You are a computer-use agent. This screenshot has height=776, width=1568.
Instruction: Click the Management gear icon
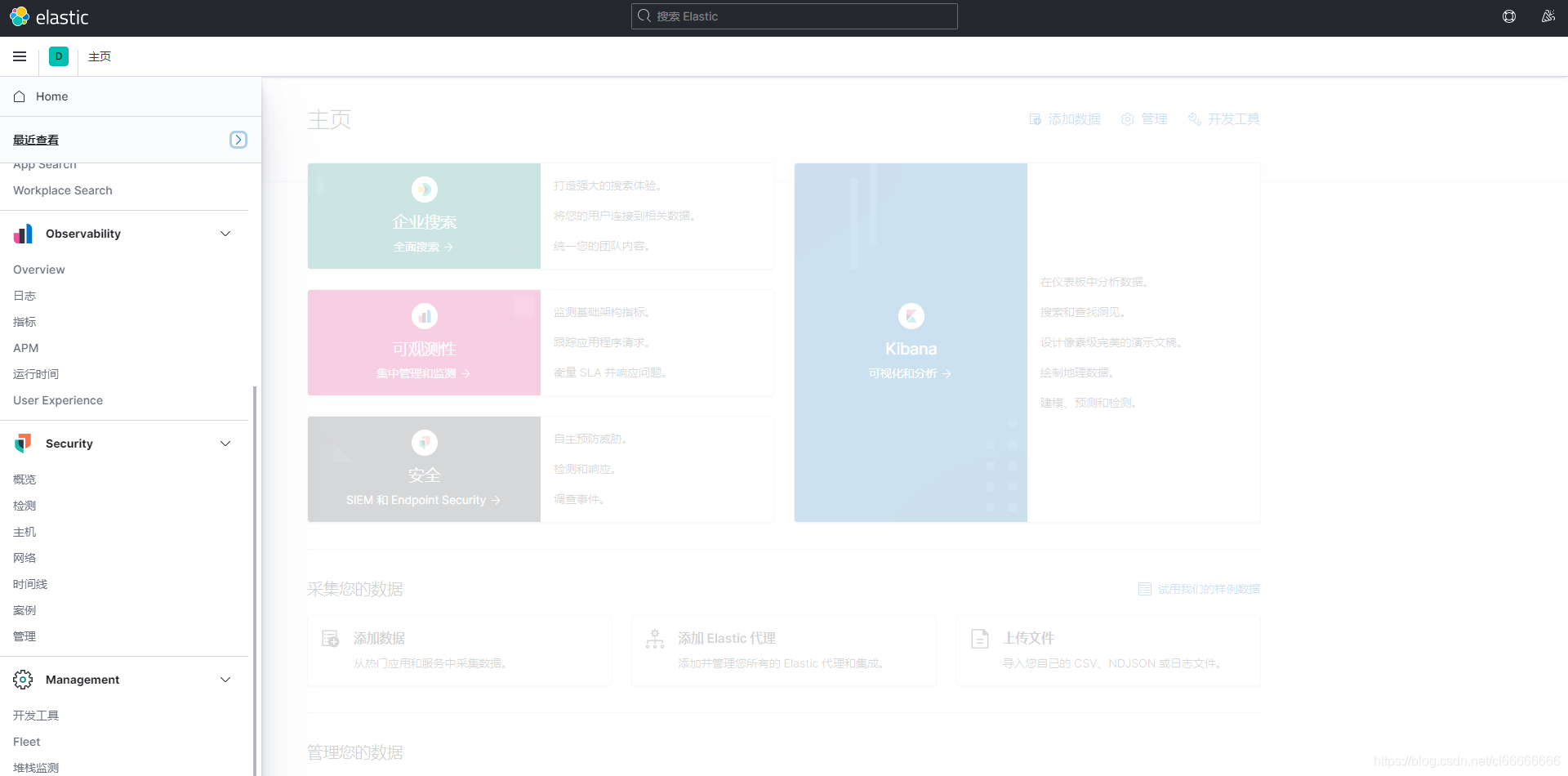(x=23, y=680)
